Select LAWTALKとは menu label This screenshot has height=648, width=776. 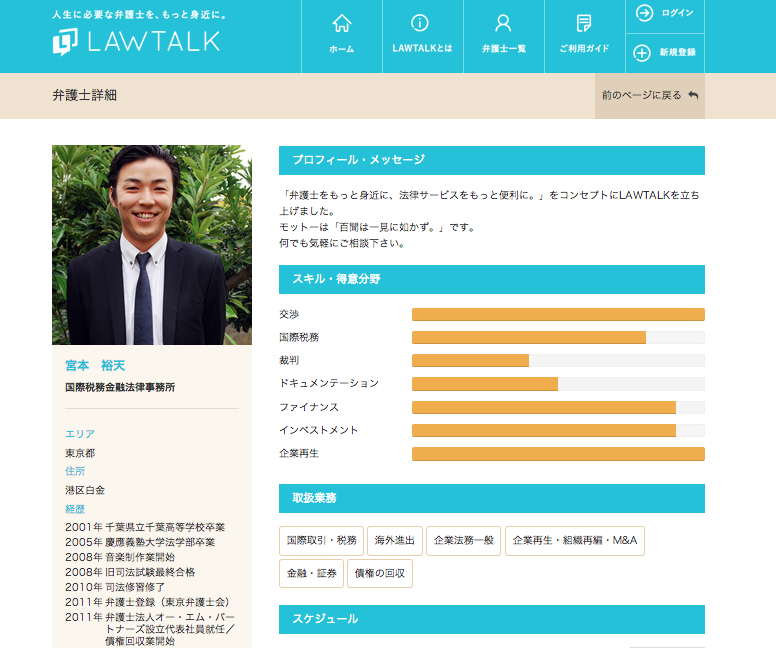click(x=422, y=49)
